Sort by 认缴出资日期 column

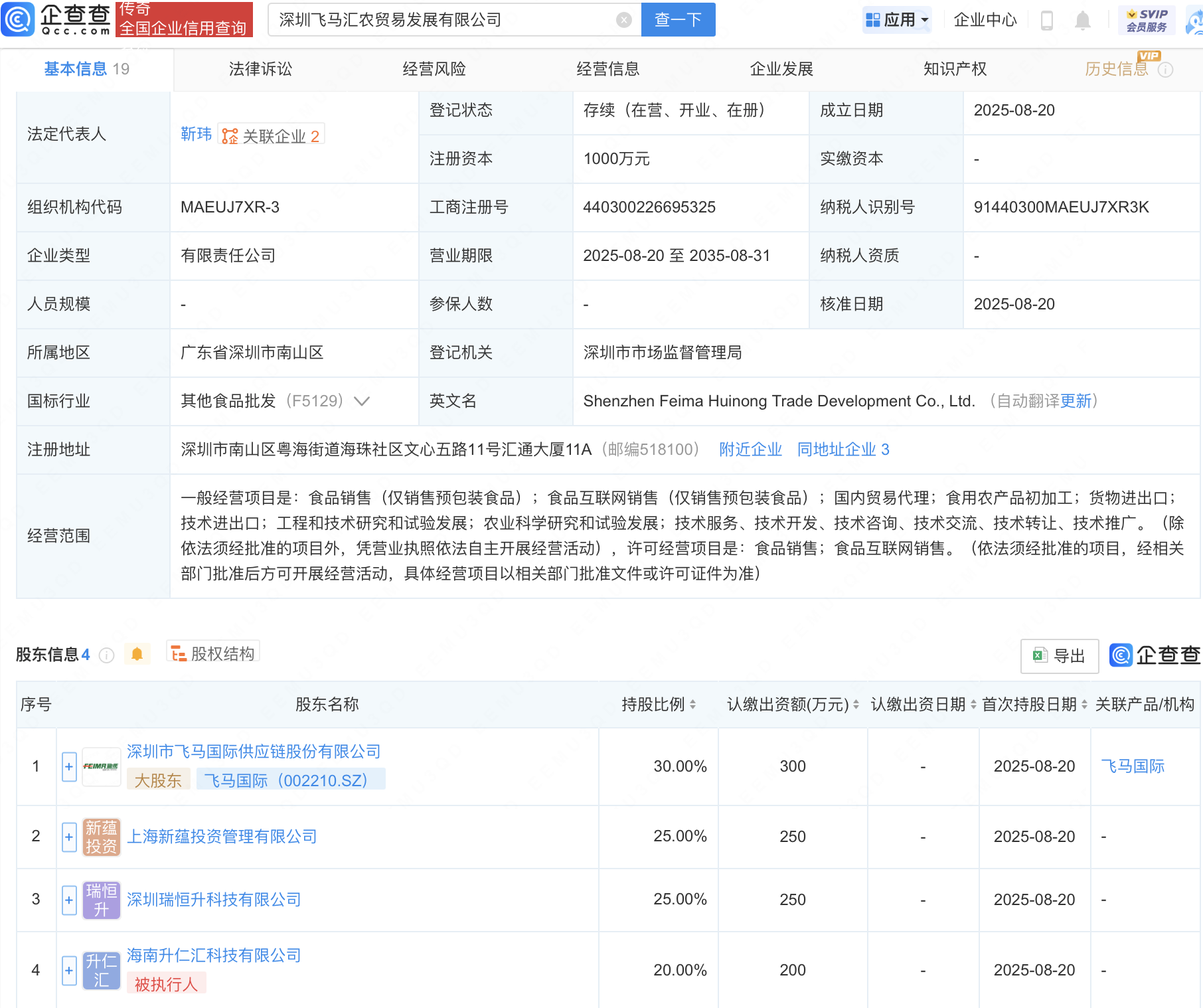[973, 705]
